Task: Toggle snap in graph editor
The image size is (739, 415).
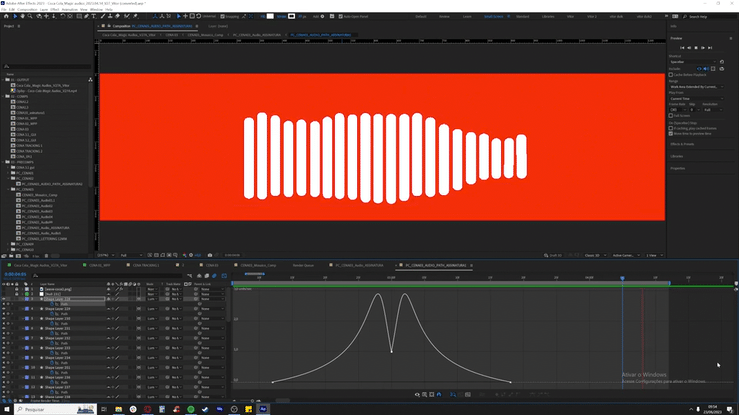Action: 439,395
